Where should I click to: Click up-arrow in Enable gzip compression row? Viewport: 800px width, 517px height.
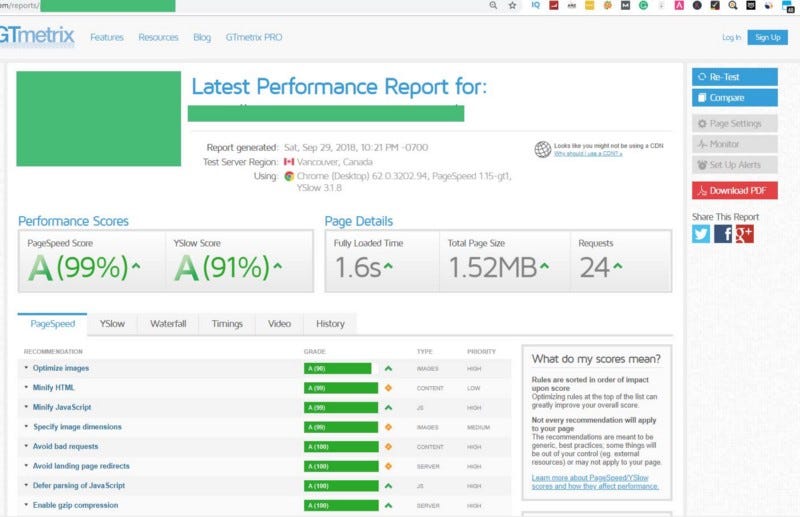tap(388, 505)
